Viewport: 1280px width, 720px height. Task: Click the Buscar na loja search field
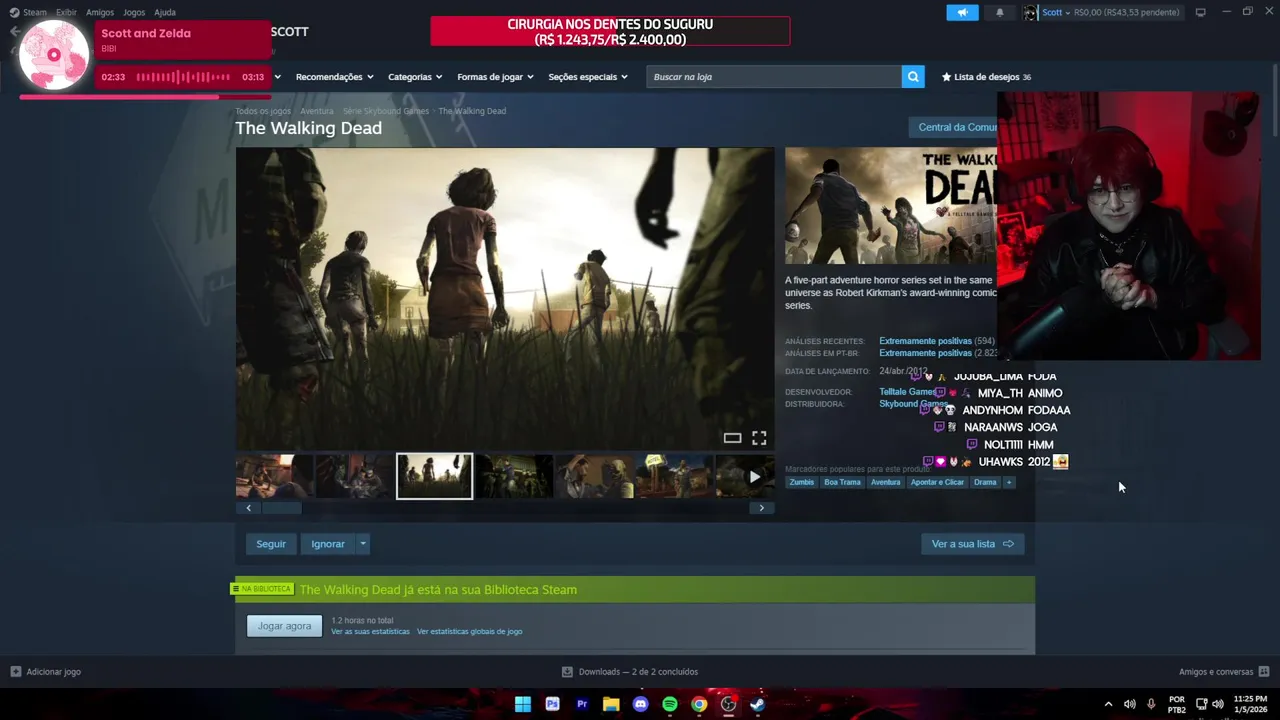click(x=773, y=77)
